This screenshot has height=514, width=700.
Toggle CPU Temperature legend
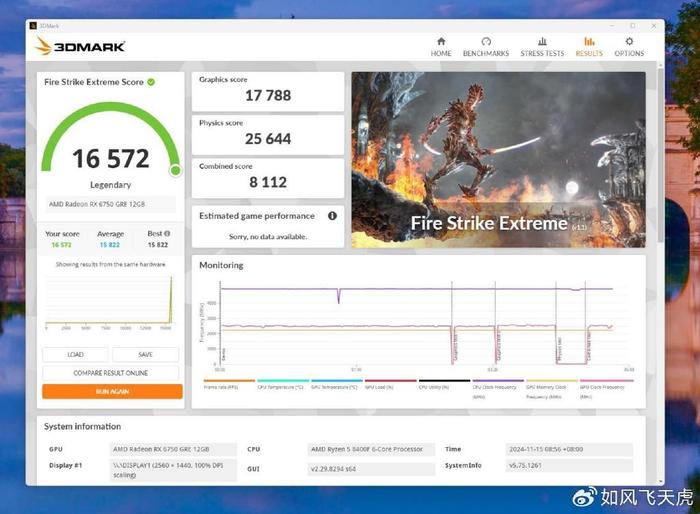click(283, 385)
